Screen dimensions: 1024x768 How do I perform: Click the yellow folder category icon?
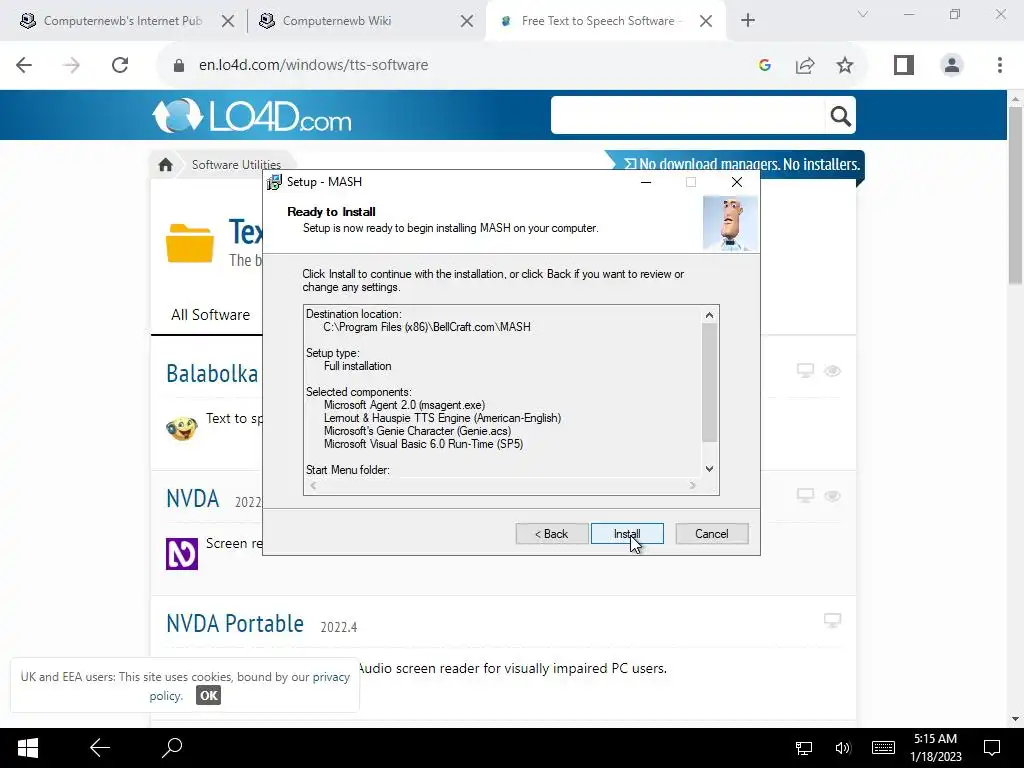click(189, 243)
